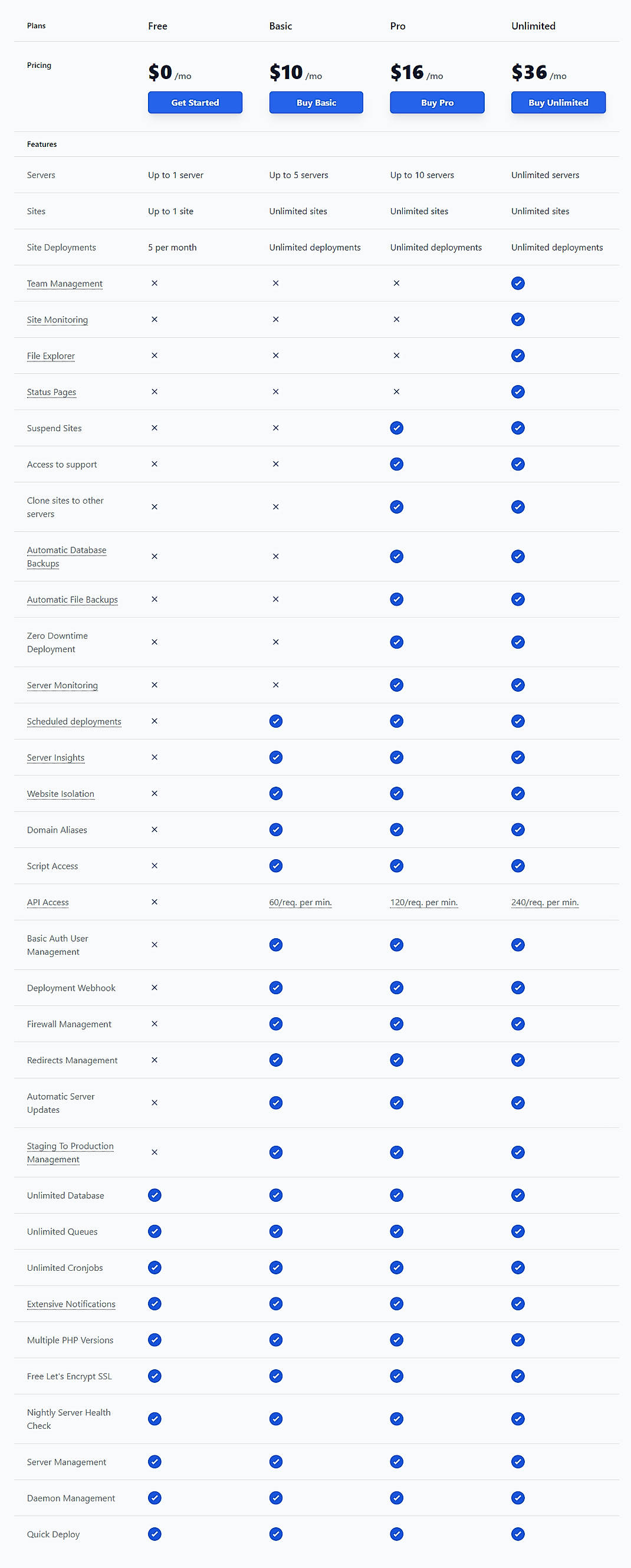Viewport: 631px width, 1568px height.
Task: Open the Staging To Production Management link
Action: pos(70,1152)
